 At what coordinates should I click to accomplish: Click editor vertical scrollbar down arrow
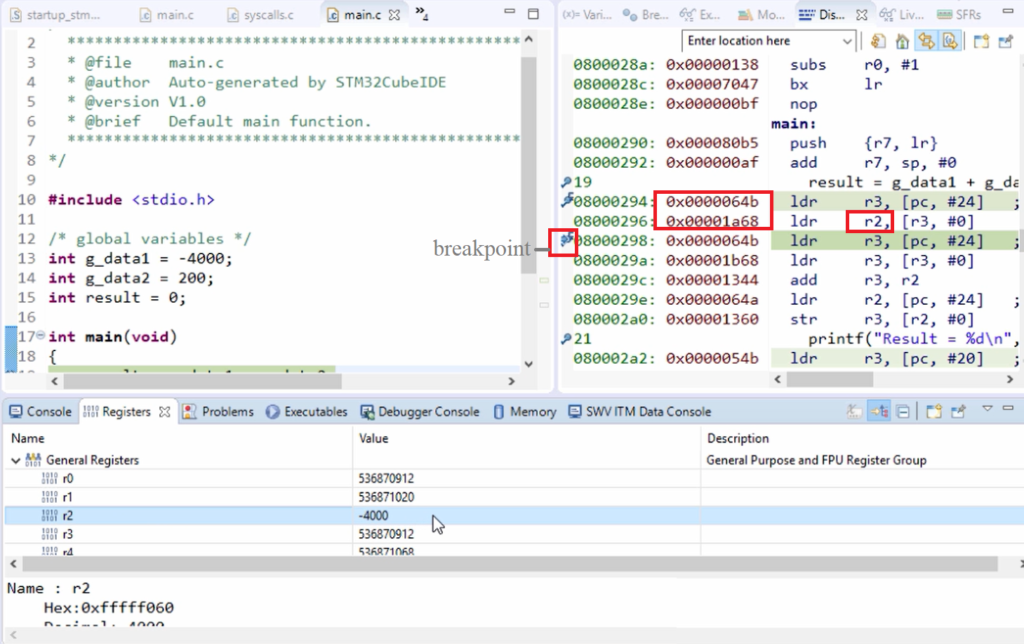[x=528, y=364]
